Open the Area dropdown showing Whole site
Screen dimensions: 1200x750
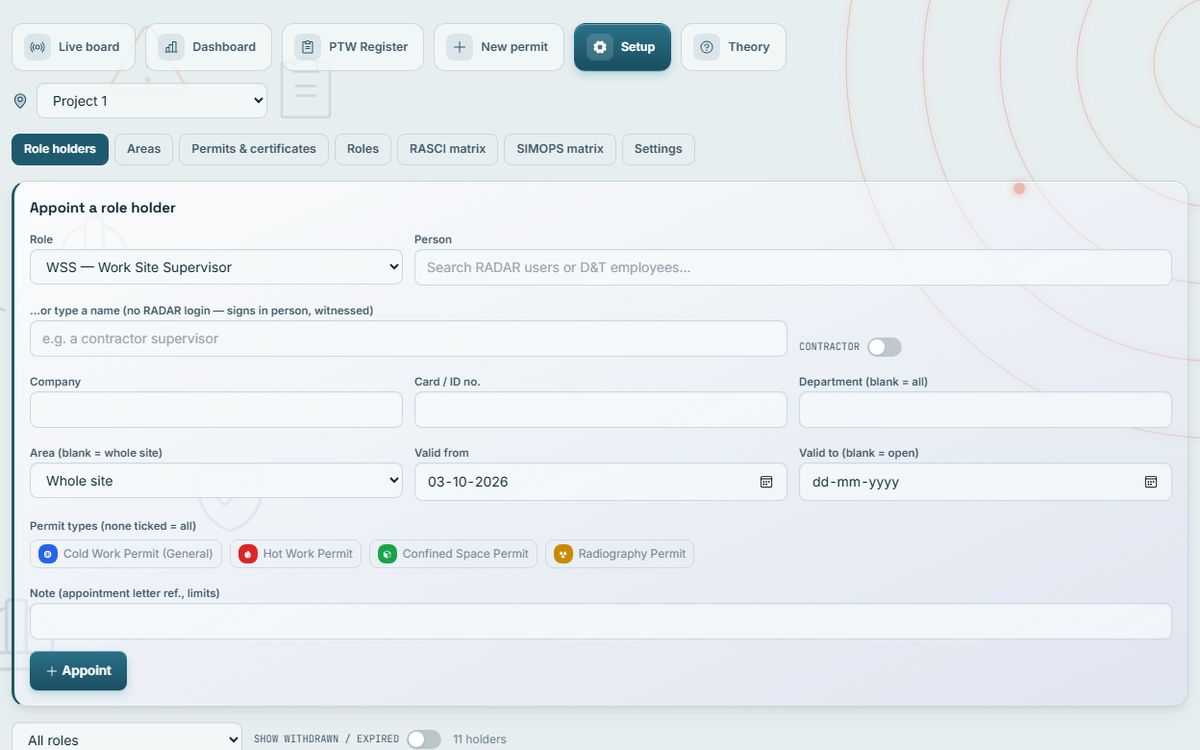(x=216, y=481)
